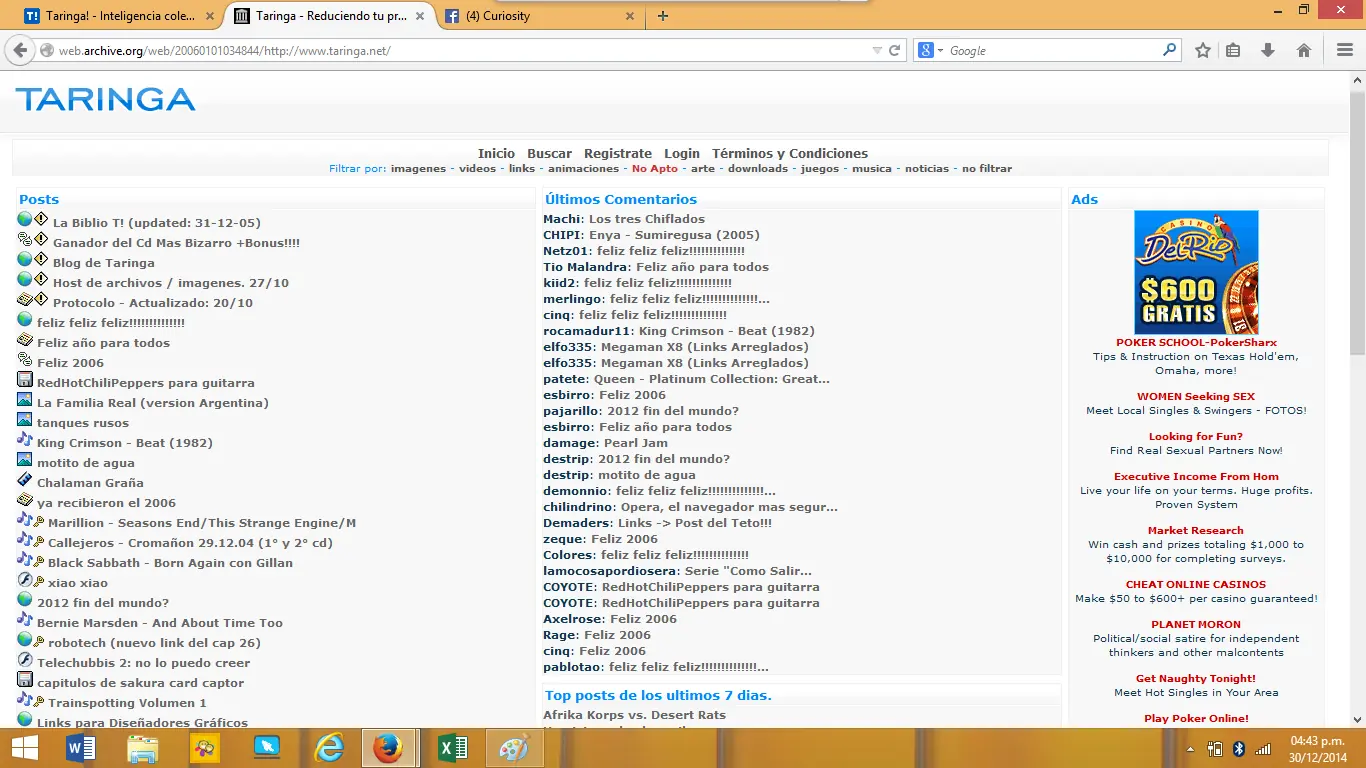Open Afrika Korps vs. Desert Rats top post

click(x=634, y=715)
